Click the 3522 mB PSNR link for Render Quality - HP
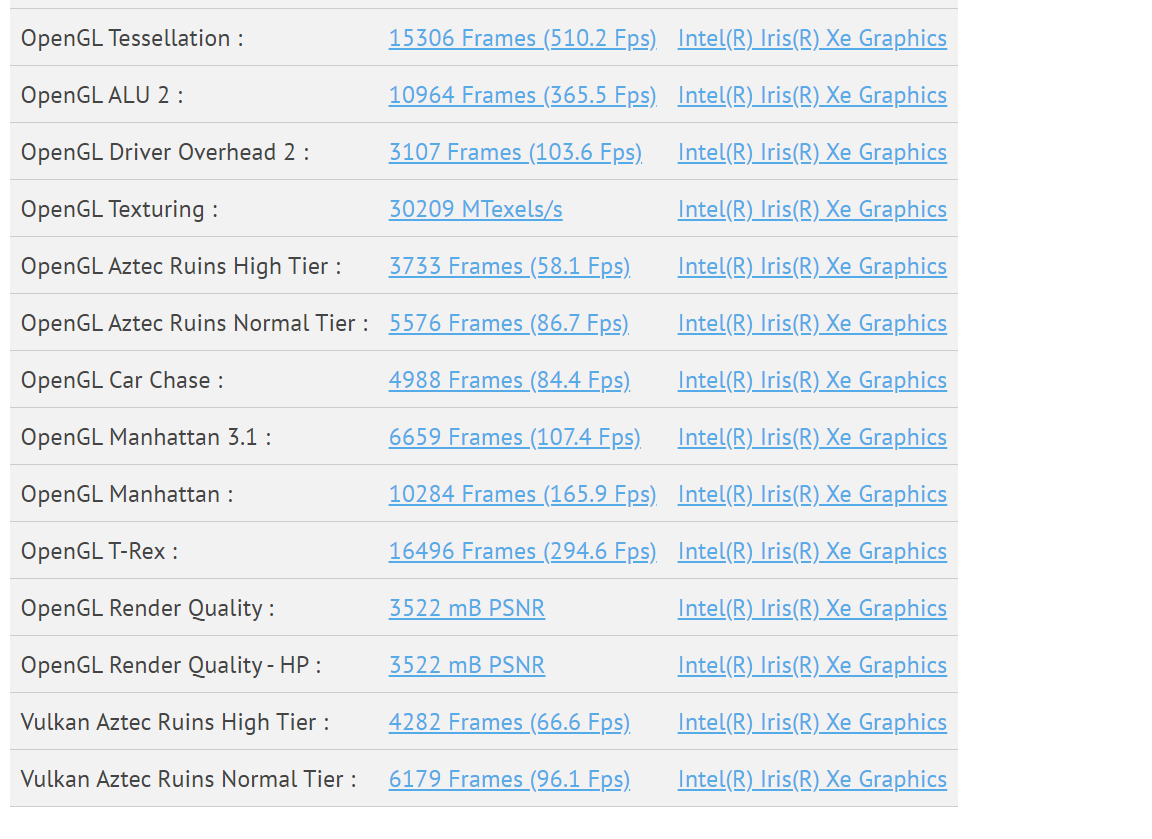 (467, 665)
